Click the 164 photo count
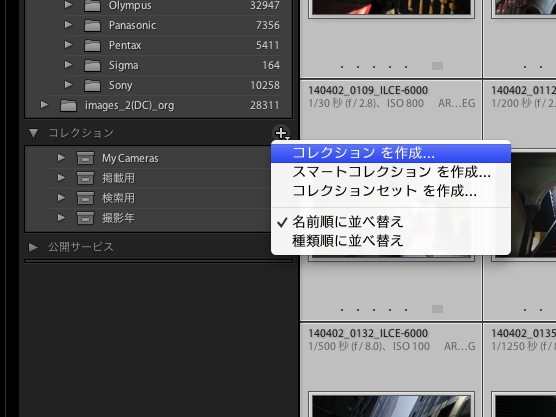556x417 pixels. point(271,65)
